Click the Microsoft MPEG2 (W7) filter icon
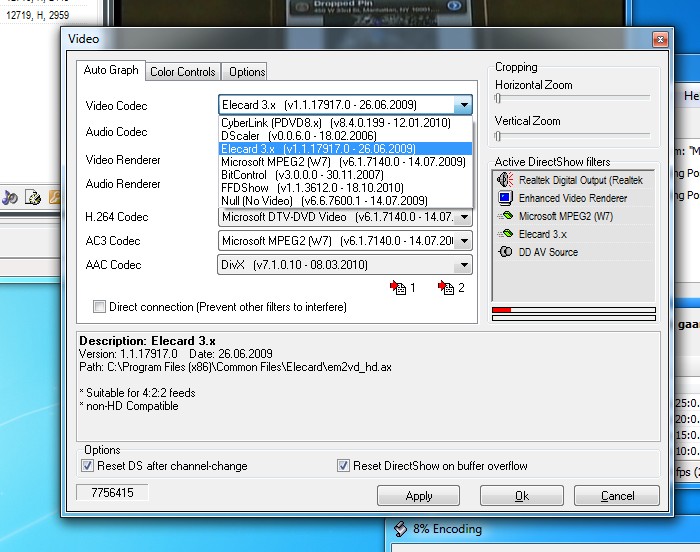Viewport: 700px width, 552px height. pyautogui.click(x=505, y=216)
